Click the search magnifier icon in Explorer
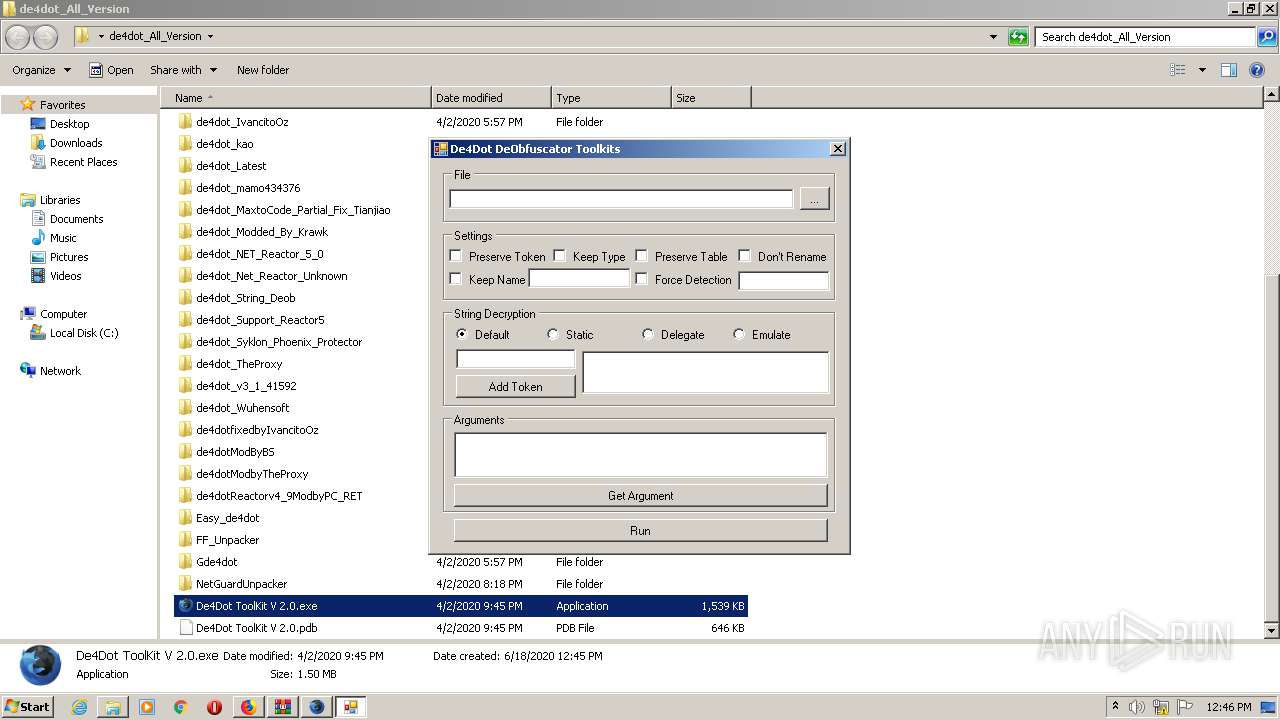The height and width of the screenshot is (720, 1280). pyautogui.click(x=1267, y=37)
